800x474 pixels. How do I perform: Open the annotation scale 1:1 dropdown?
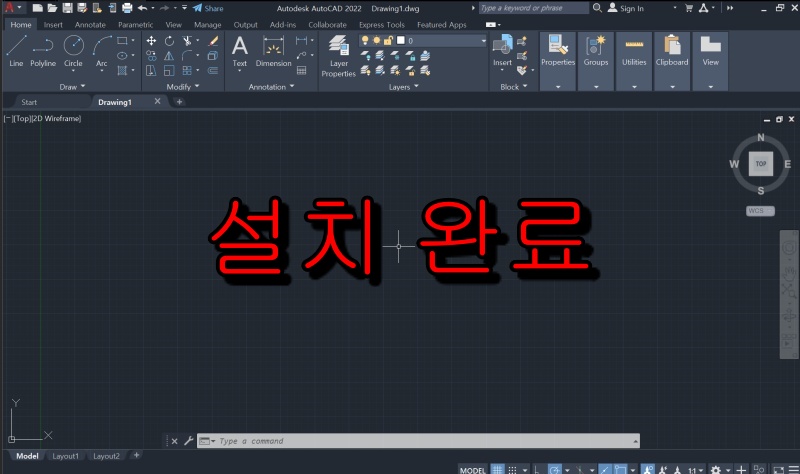tap(696, 470)
